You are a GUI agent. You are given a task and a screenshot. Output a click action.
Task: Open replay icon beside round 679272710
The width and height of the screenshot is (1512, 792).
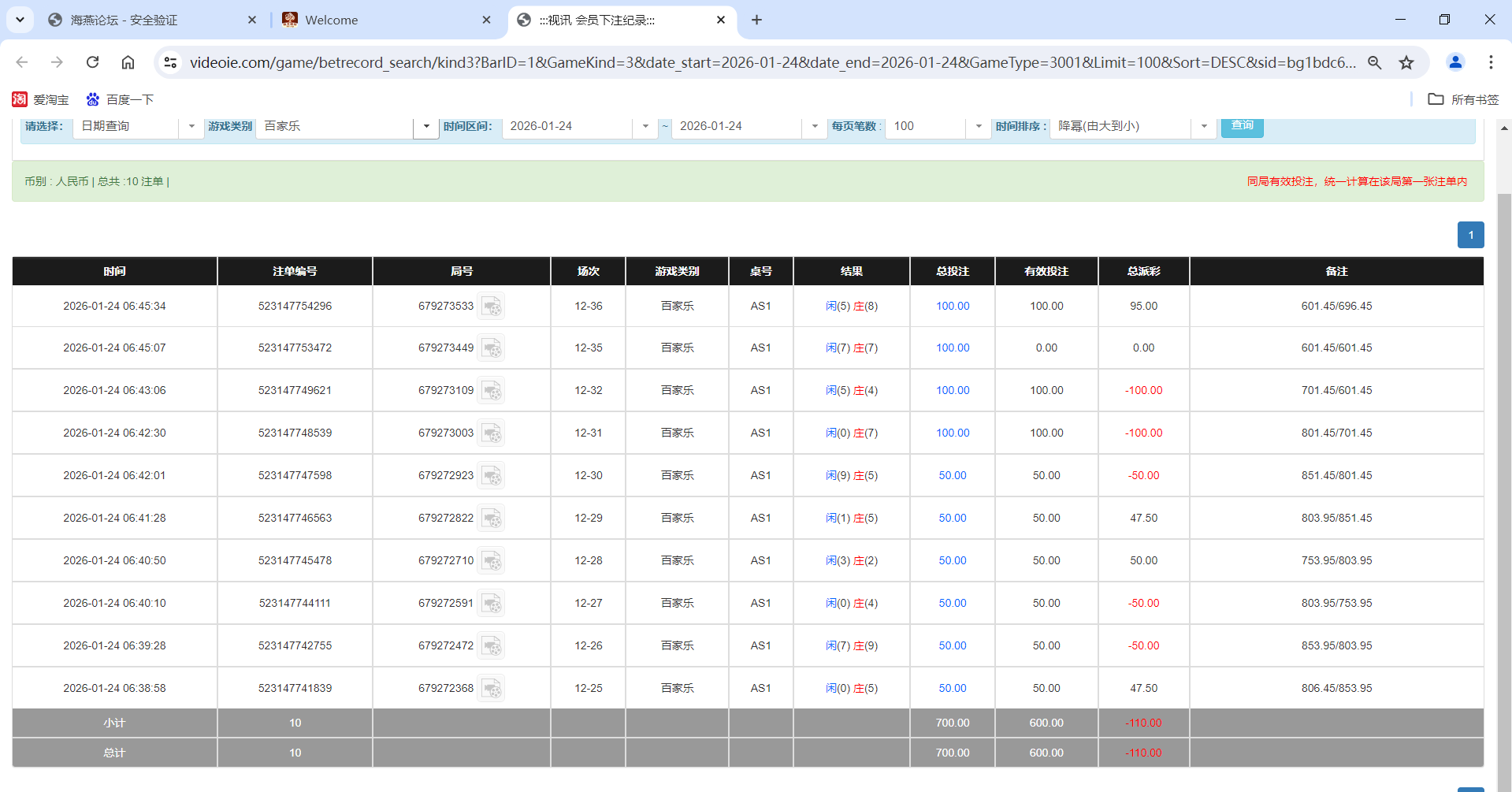tap(492, 560)
